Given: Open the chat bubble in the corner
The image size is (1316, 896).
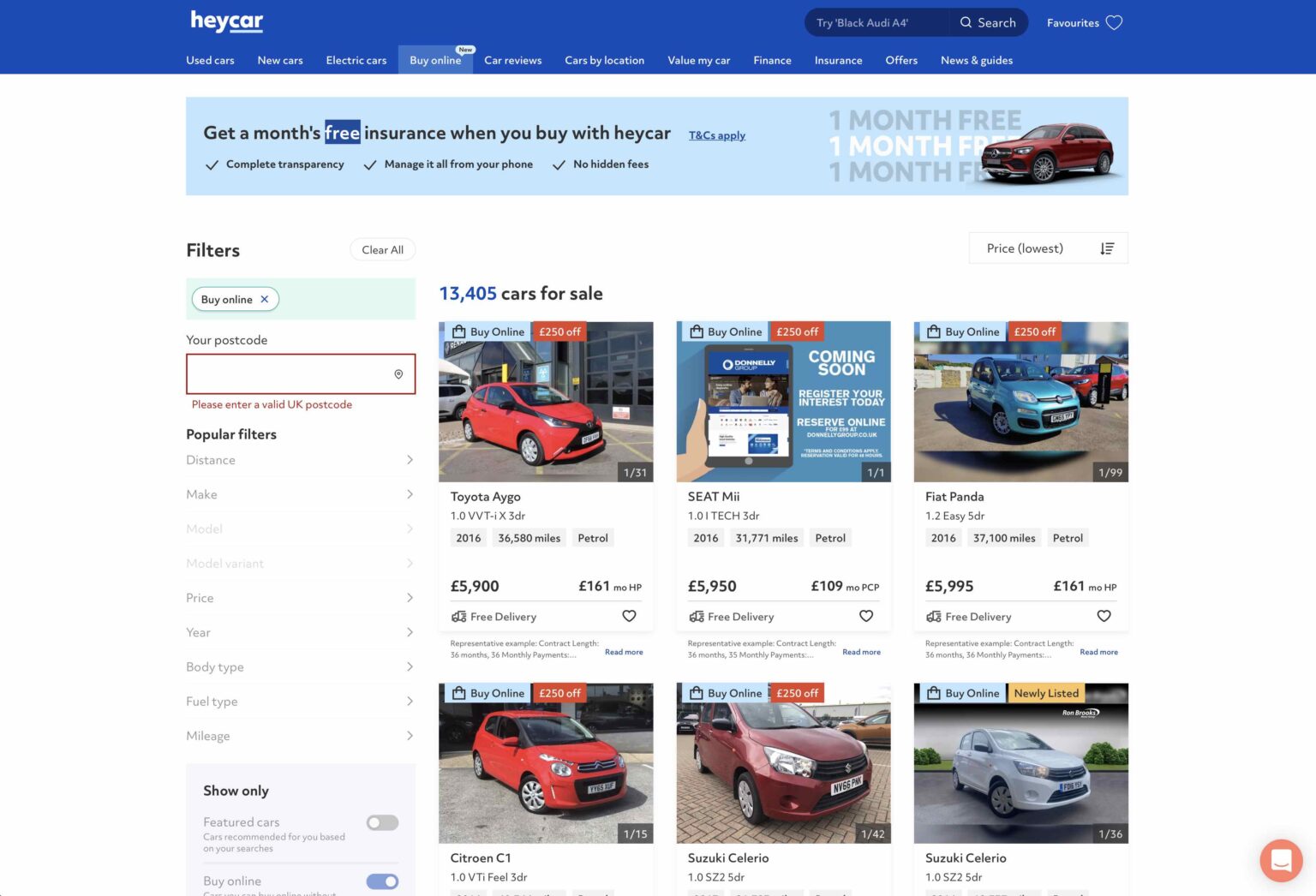Looking at the screenshot, I should point(1281,861).
